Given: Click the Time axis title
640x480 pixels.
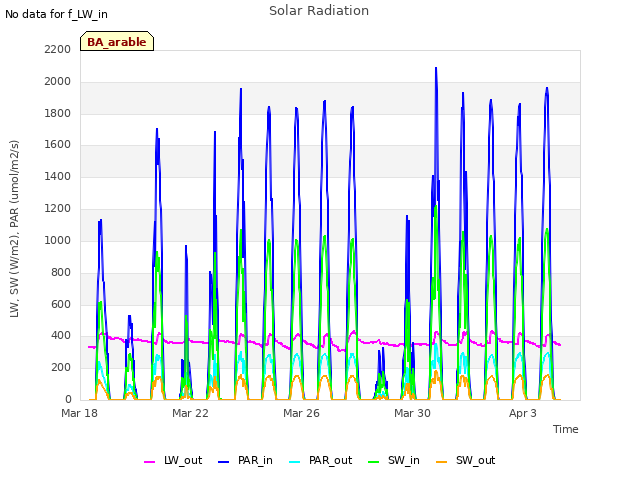Looking at the screenshot, I should (566, 429).
